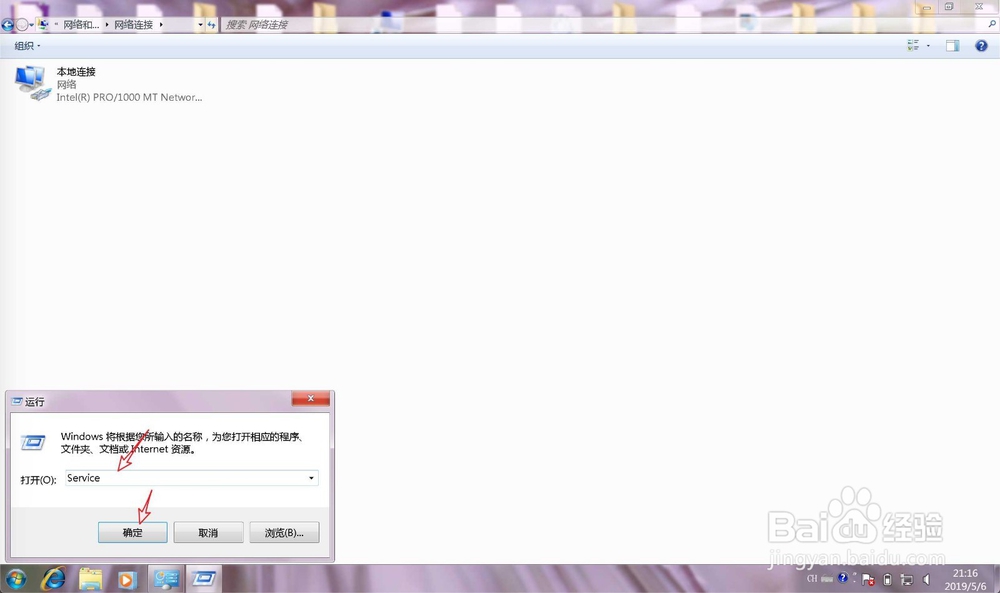The image size is (1000, 593).
Task: Open Control Panel from the taskbar
Action: click(165, 579)
